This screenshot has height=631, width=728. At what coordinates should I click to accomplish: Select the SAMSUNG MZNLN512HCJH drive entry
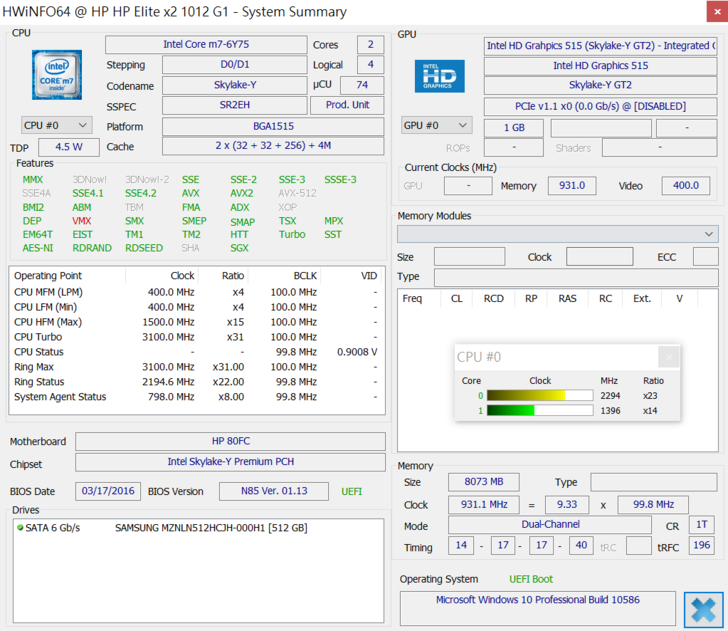tap(210, 527)
